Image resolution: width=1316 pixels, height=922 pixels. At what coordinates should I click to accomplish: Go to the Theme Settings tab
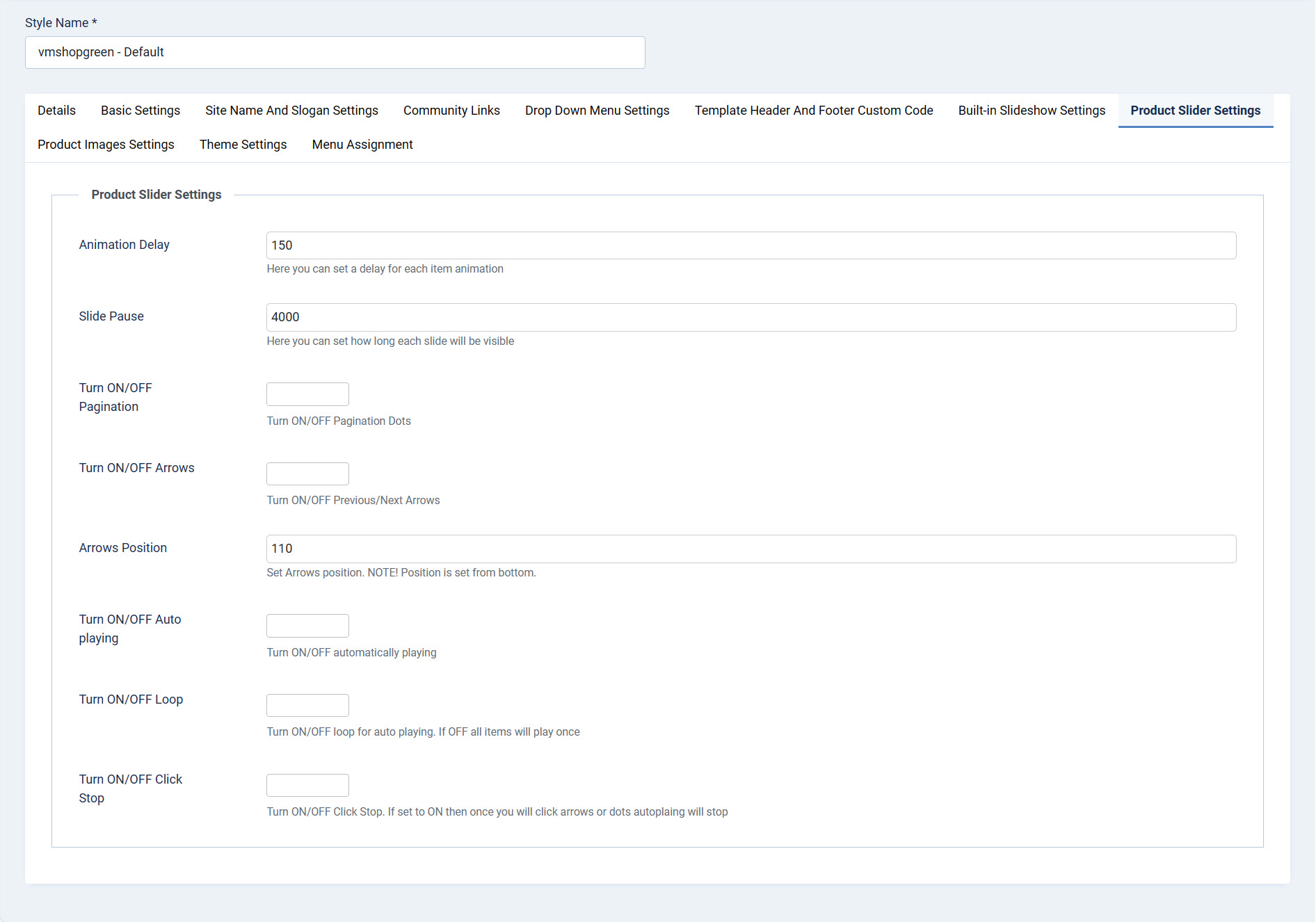[x=243, y=145]
